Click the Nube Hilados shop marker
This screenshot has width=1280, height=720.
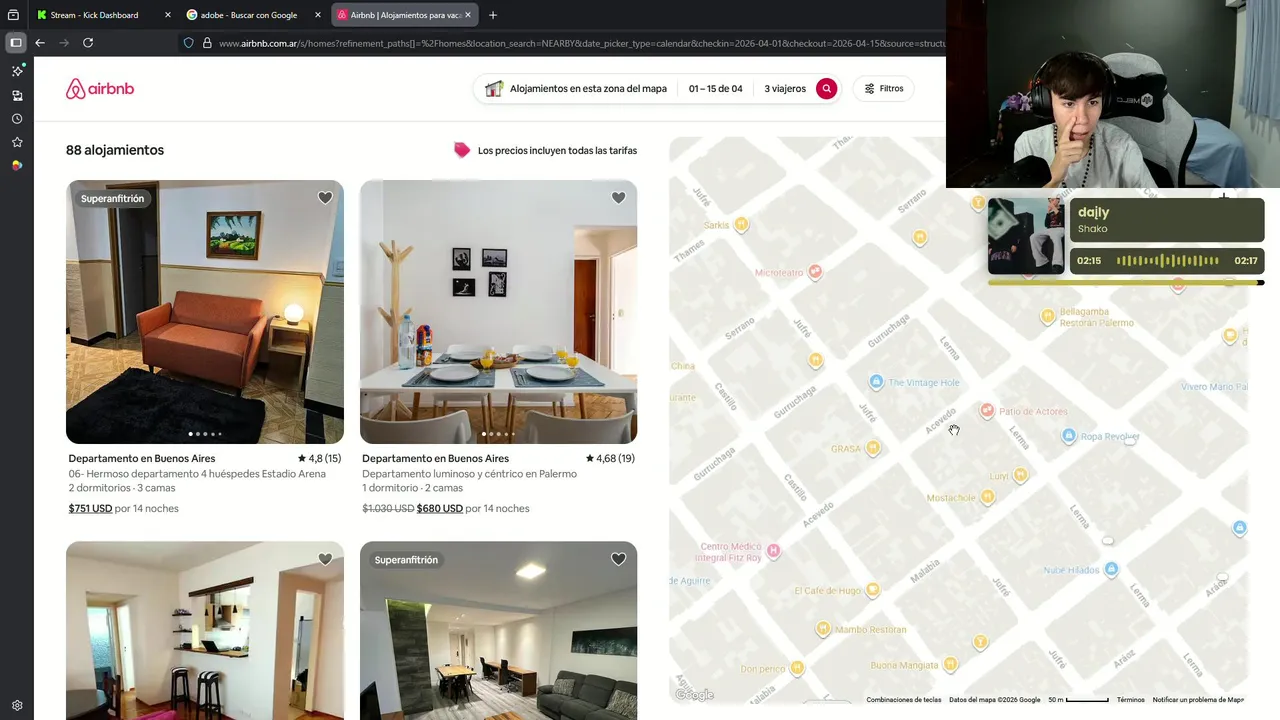1111,569
